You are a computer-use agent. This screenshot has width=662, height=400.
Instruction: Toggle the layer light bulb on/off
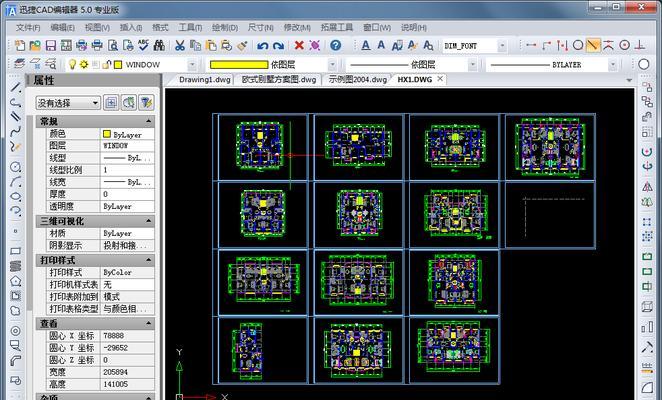[x=72, y=64]
